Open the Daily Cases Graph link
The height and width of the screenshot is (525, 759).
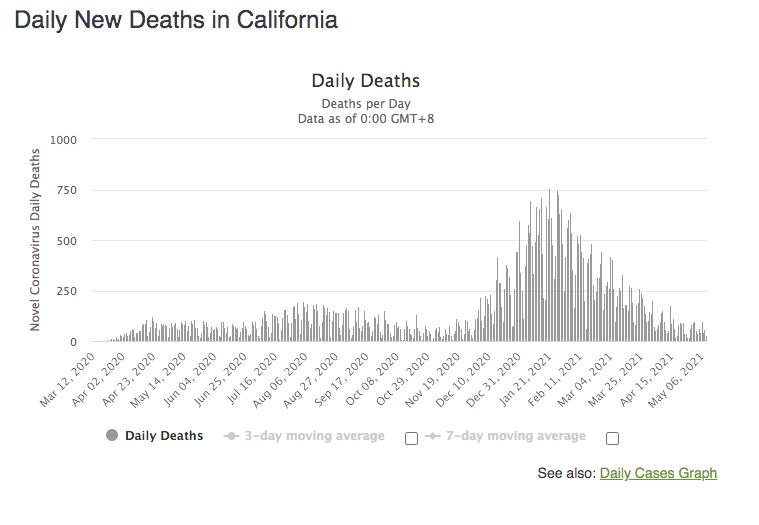coord(658,473)
